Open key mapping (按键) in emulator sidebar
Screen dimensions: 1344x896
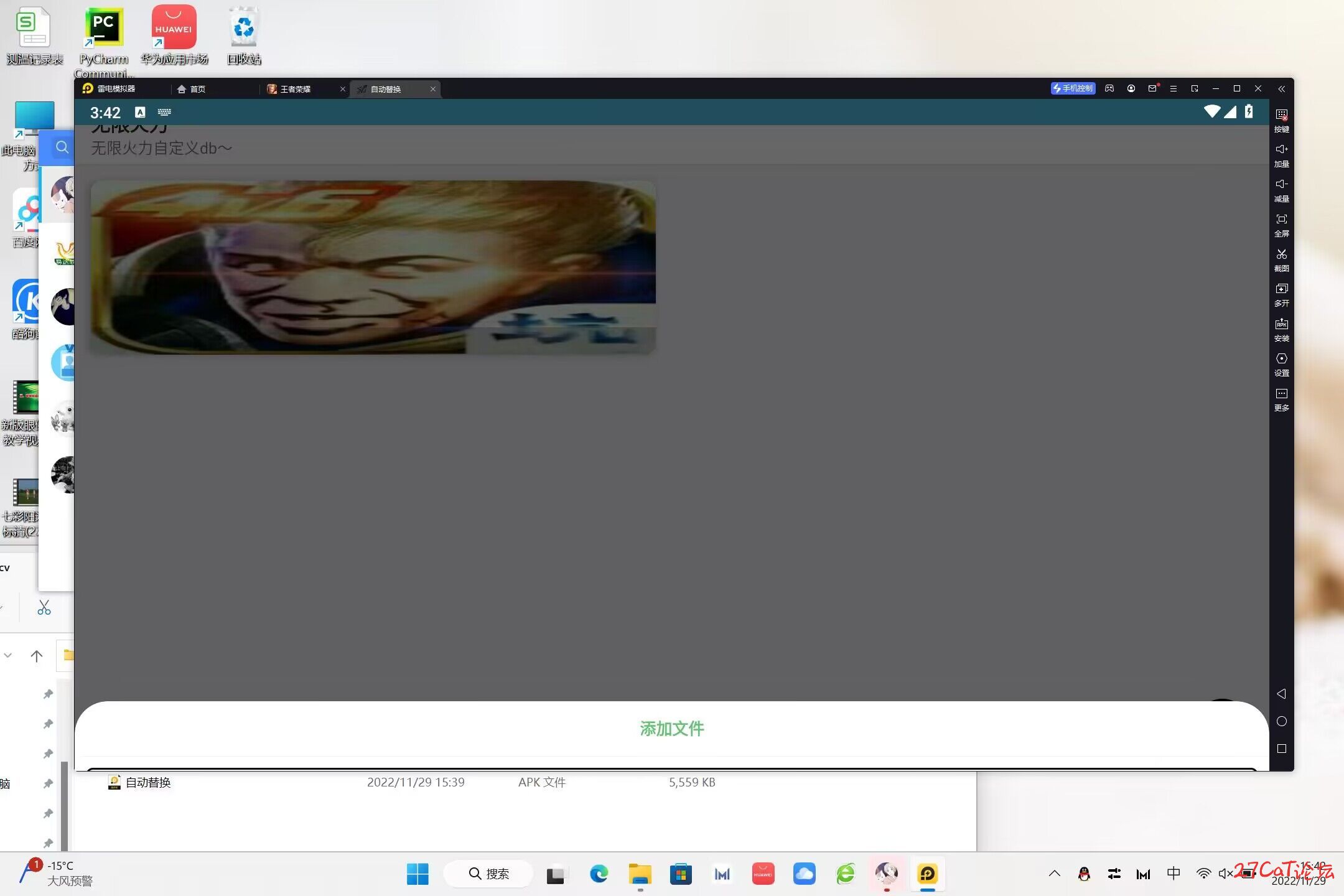coord(1281,120)
